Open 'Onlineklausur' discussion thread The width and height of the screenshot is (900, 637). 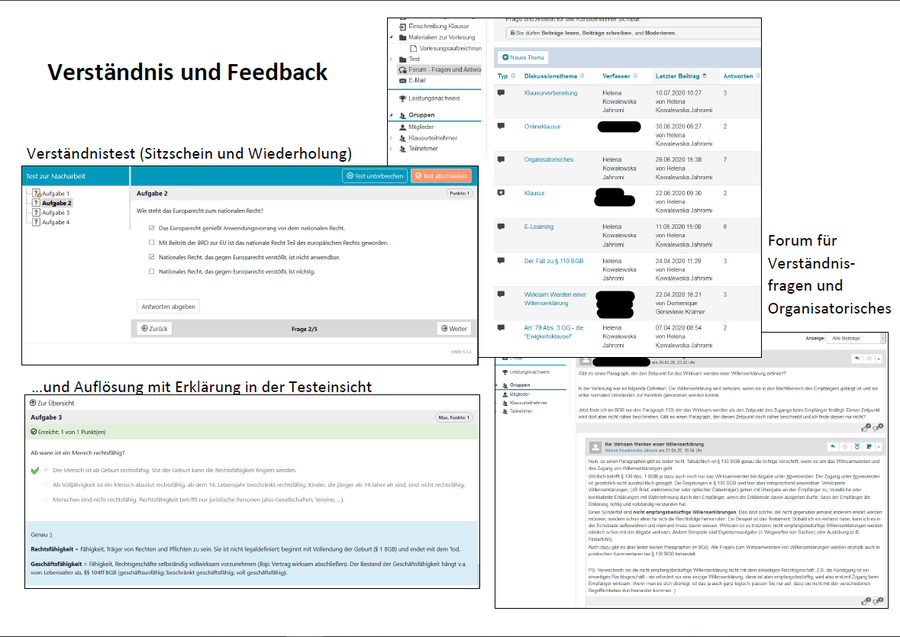[542, 127]
